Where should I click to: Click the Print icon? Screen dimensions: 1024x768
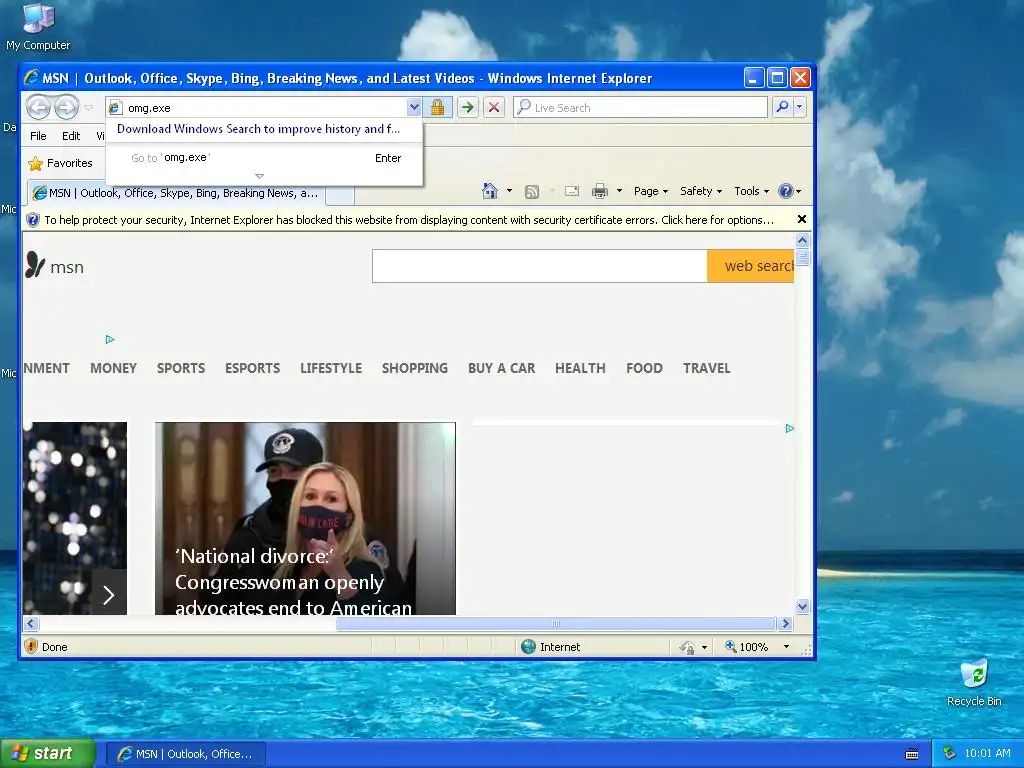(600, 191)
